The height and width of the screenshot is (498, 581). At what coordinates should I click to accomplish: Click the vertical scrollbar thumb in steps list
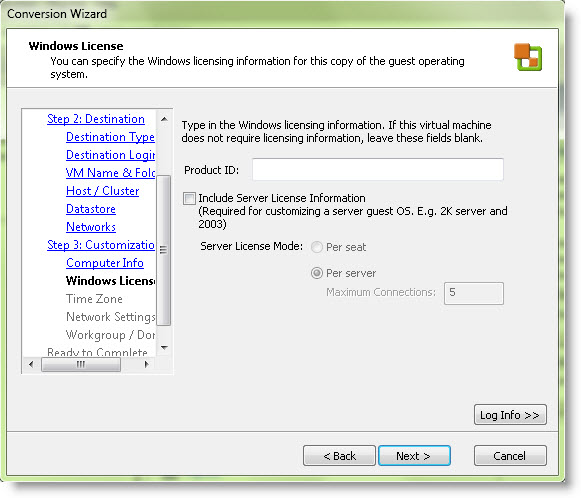point(163,250)
